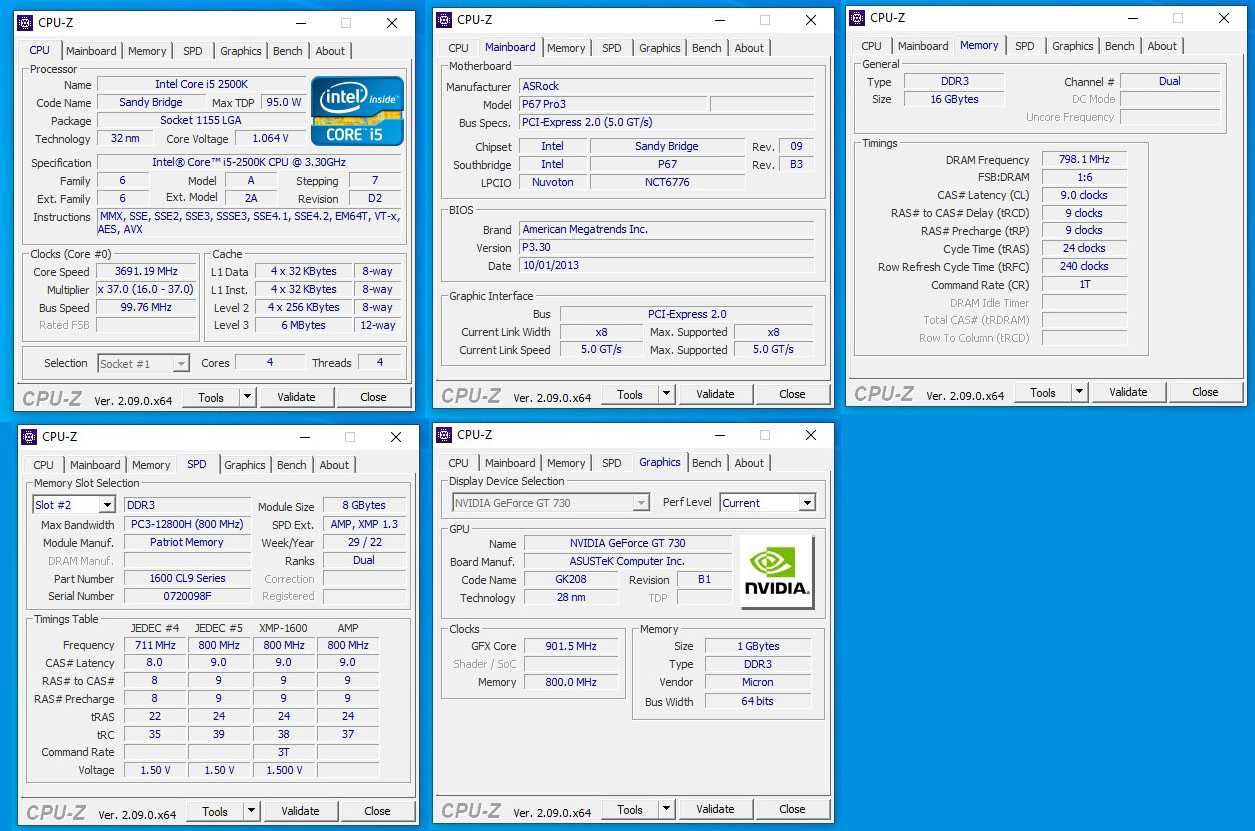Click CPU-Z title icon in Memory window

(x=858, y=17)
